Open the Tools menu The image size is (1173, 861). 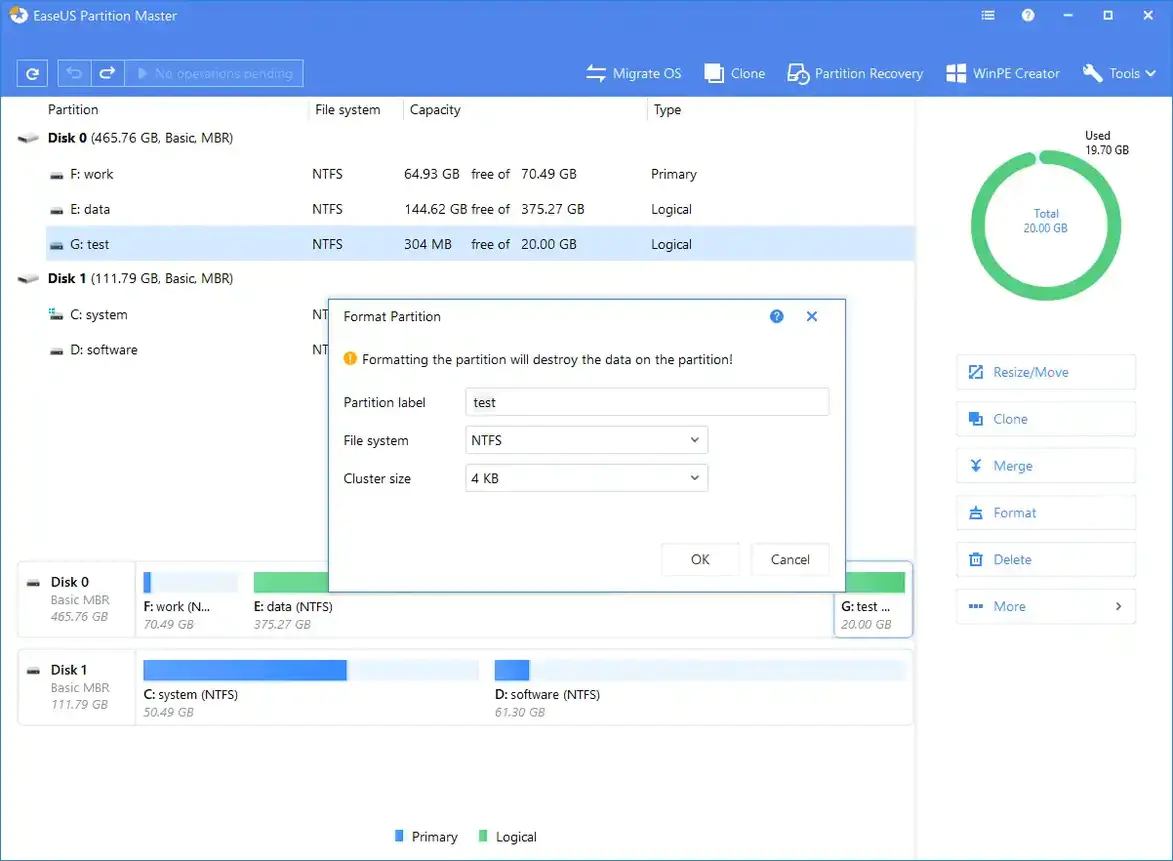pyautogui.click(x=1118, y=73)
